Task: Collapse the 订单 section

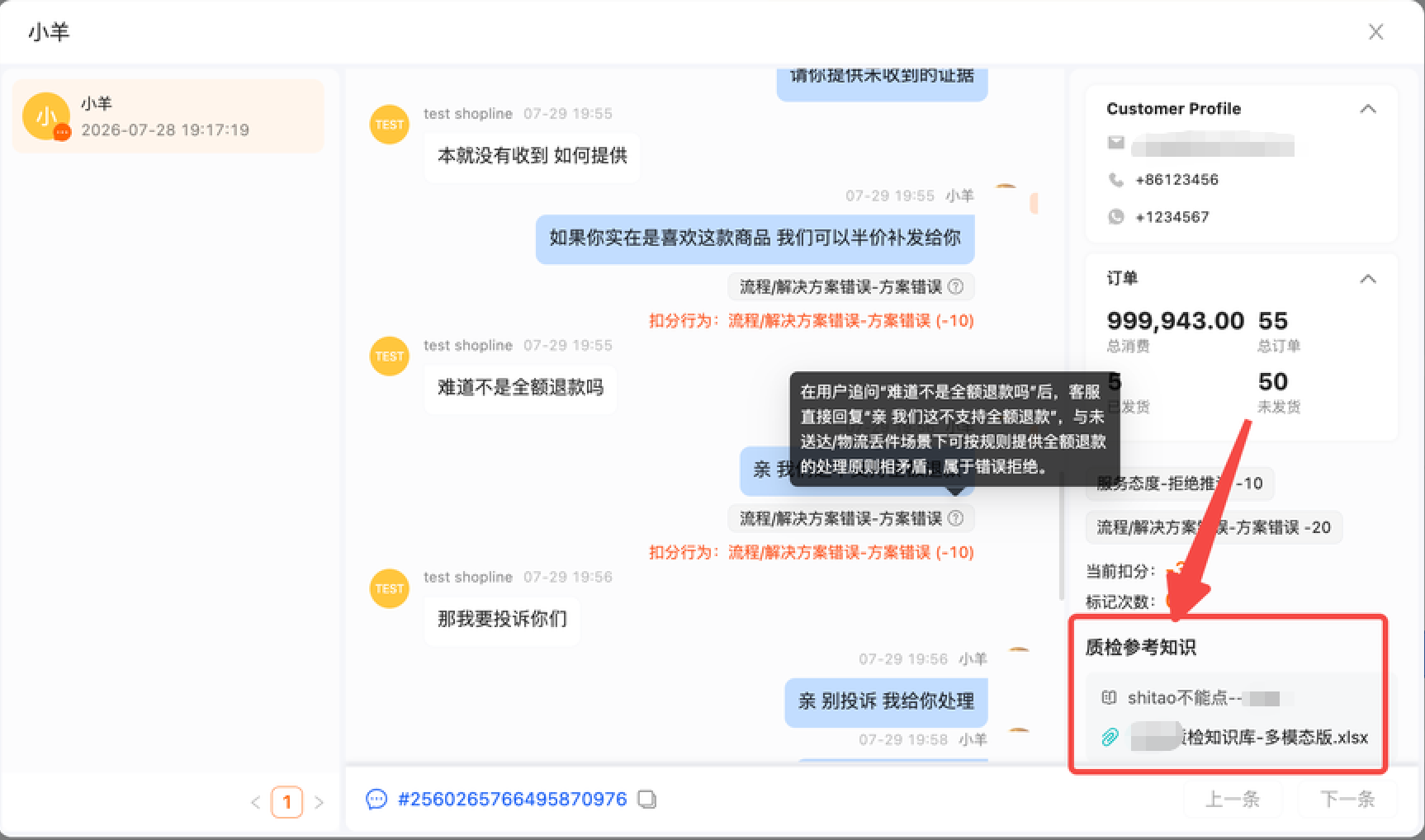Action: point(1368,279)
